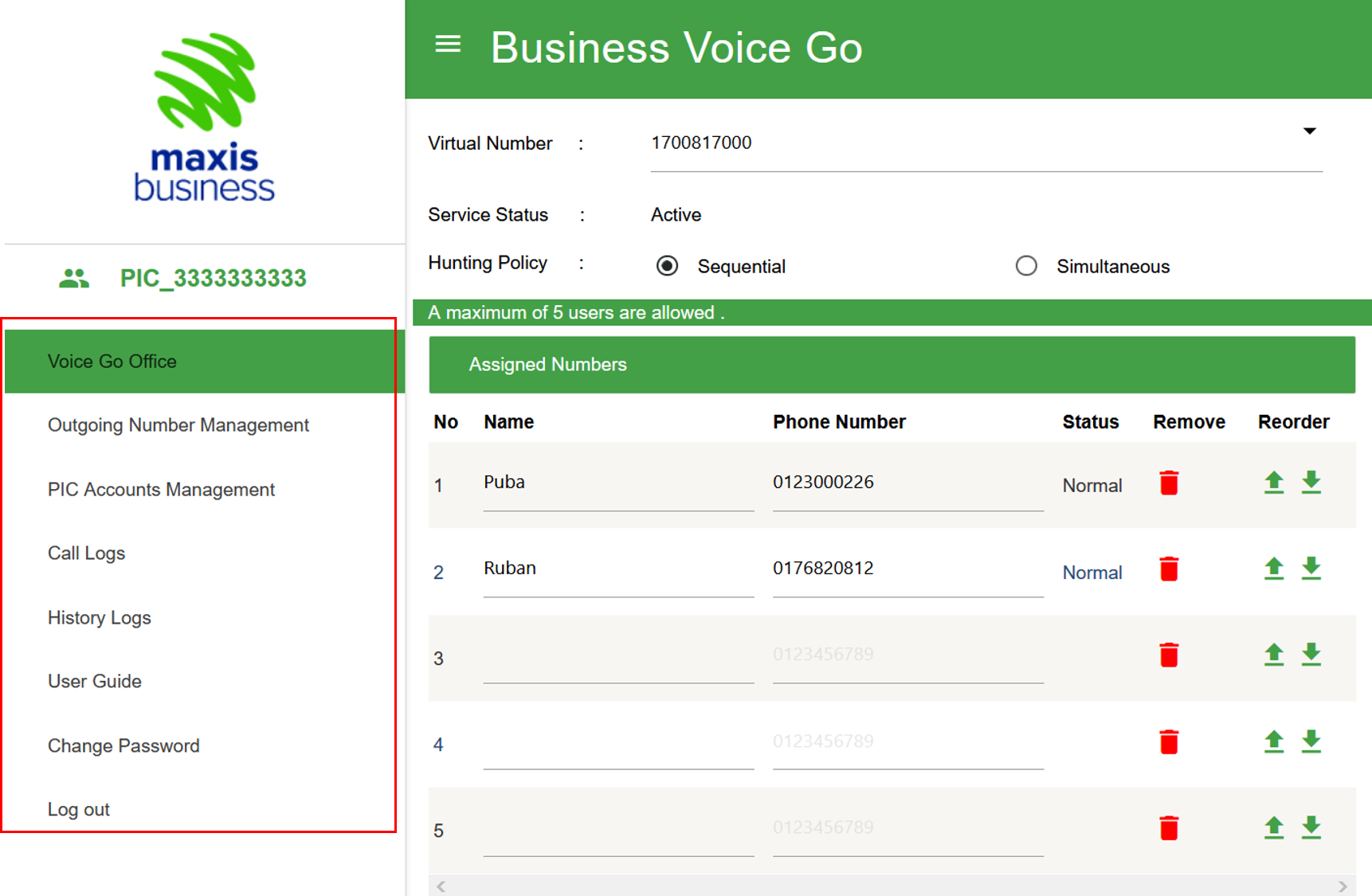This screenshot has height=896, width=1372.
Task: Click row 5 move-up arrow
Action: click(1274, 828)
